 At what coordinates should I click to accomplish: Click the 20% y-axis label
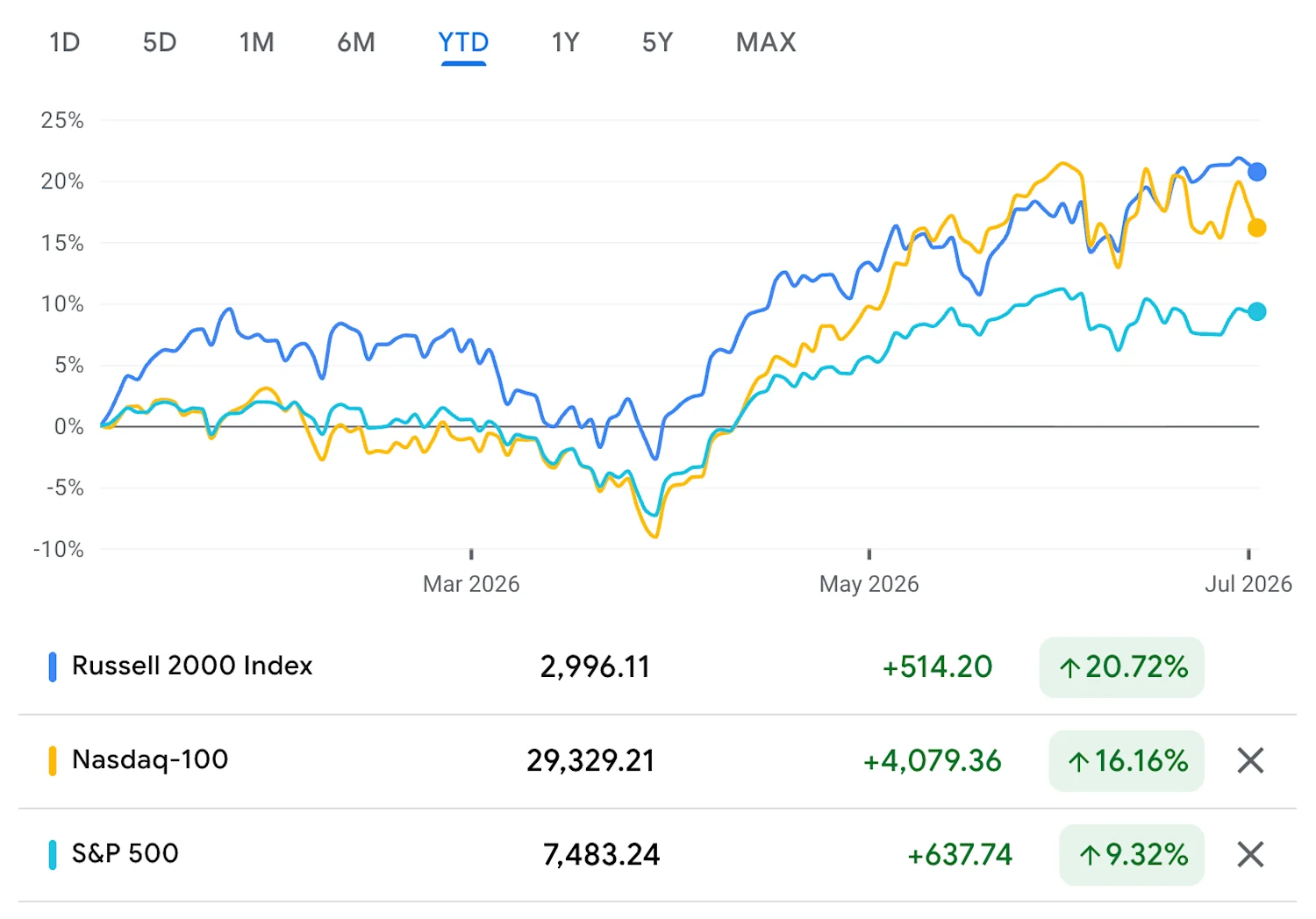[62, 182]
